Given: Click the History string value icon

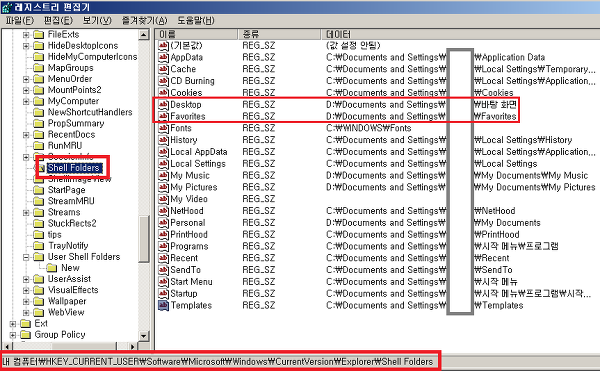Looking at the screenshot, I should tap(163, 140).
